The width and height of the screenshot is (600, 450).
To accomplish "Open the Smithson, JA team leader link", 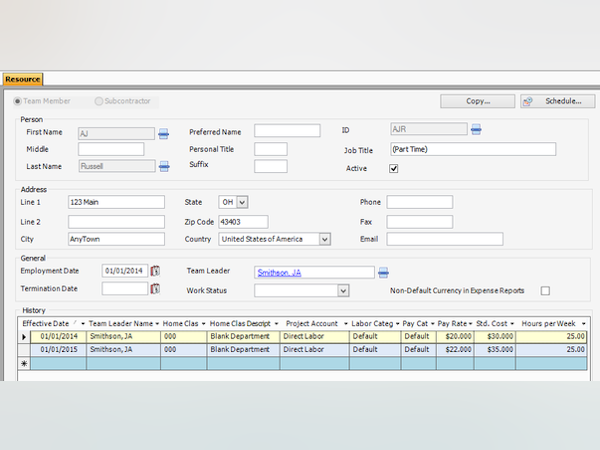I will [279, 272].
